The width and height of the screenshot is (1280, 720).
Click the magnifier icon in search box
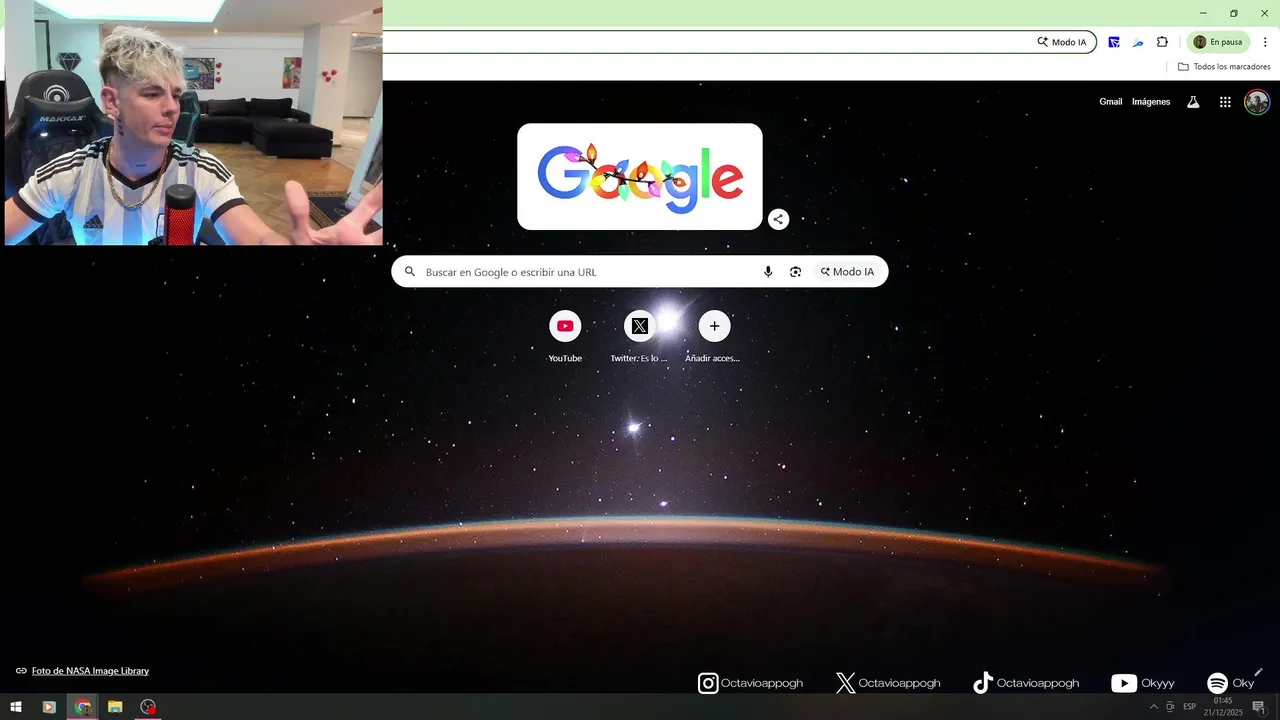[410, 272]
